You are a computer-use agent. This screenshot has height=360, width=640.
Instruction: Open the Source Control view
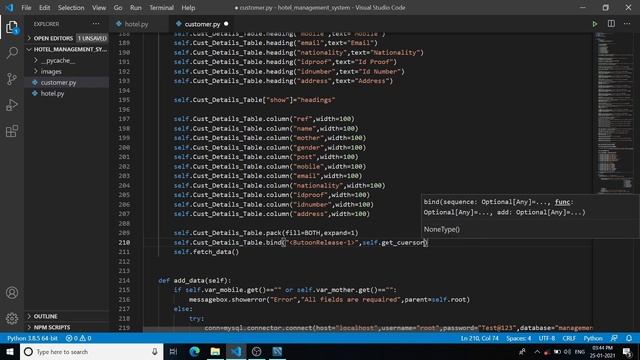12,79
